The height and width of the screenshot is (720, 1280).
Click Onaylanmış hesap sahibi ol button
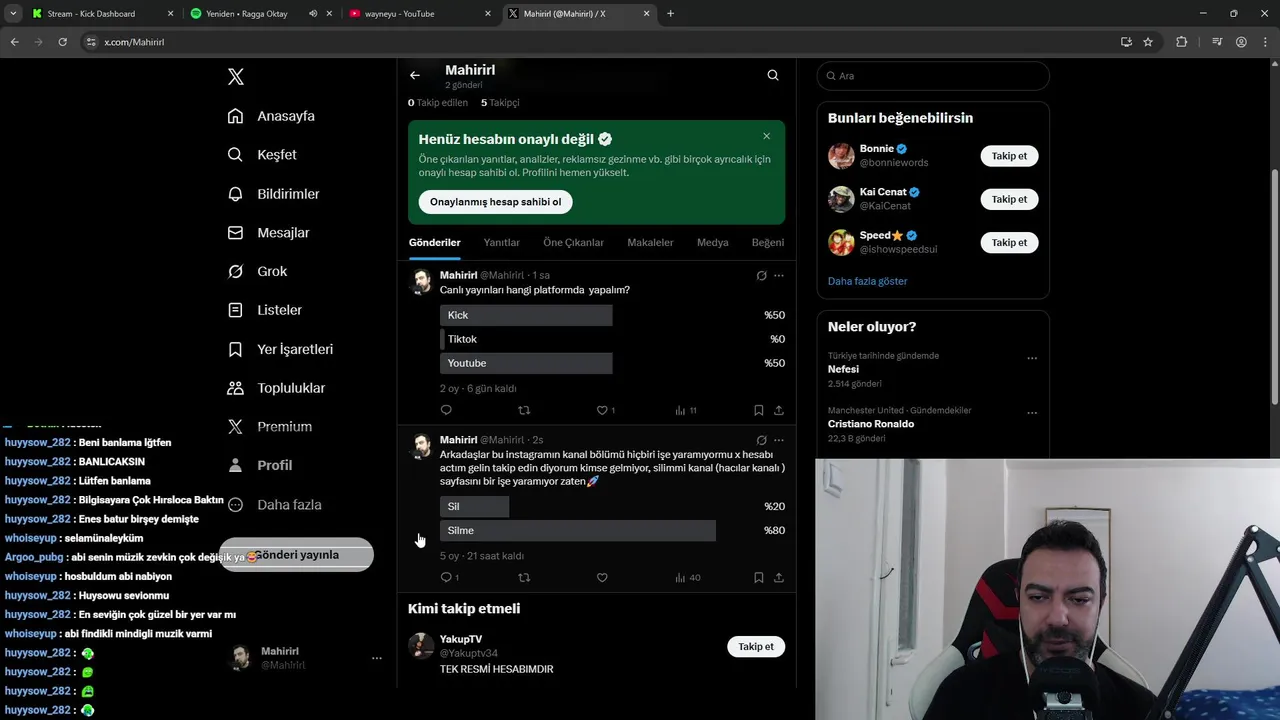pyautogui.click(x=495, y=202)
